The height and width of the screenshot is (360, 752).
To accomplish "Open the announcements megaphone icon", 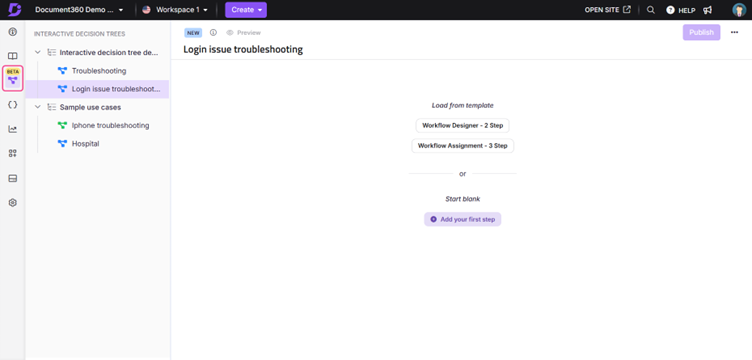I will coord(707,10).
